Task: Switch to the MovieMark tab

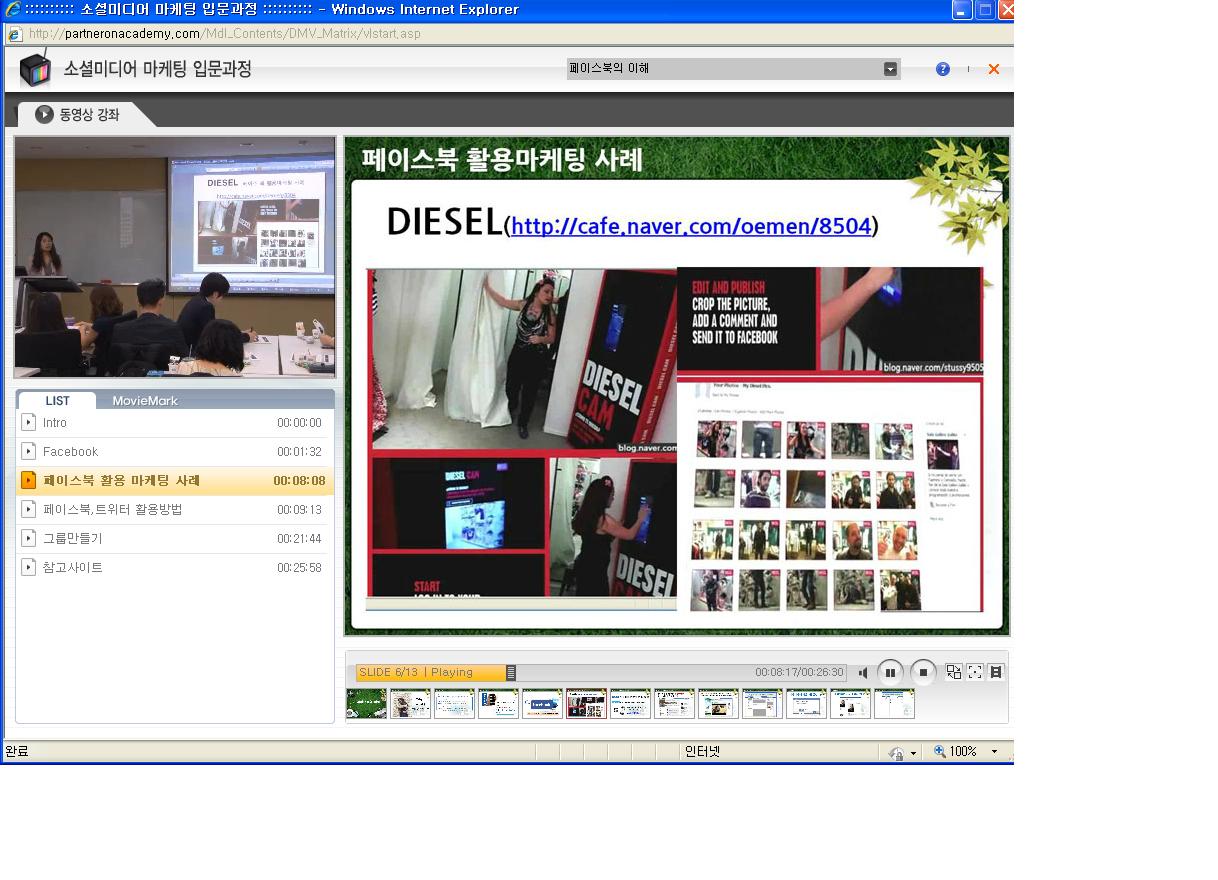Action: (x=145, y=401)
